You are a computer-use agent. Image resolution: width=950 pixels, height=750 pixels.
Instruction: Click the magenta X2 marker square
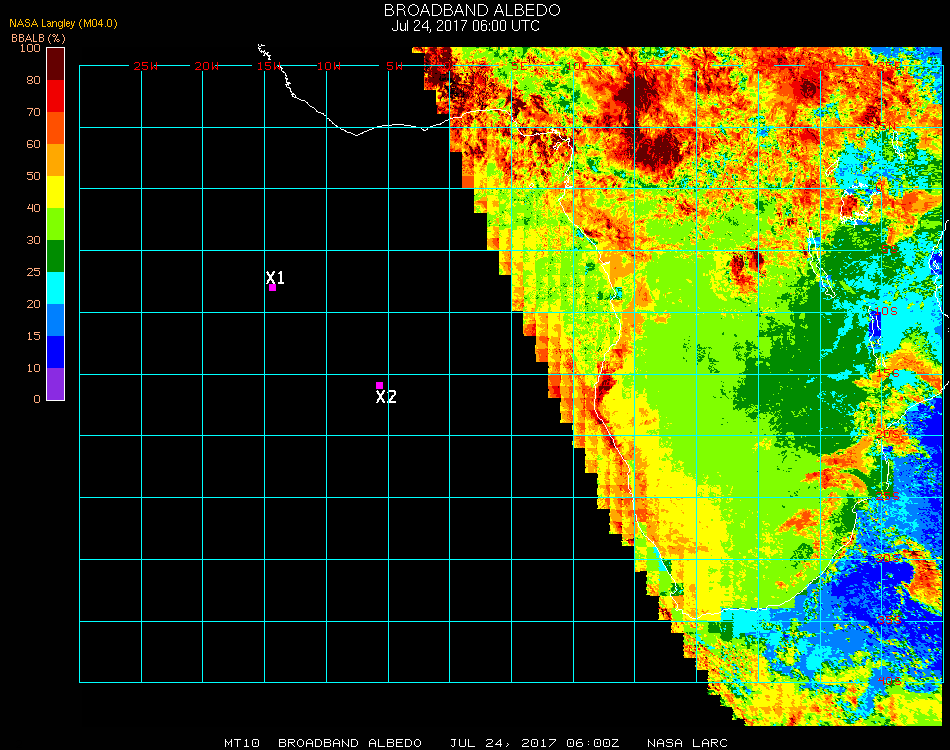379,385
